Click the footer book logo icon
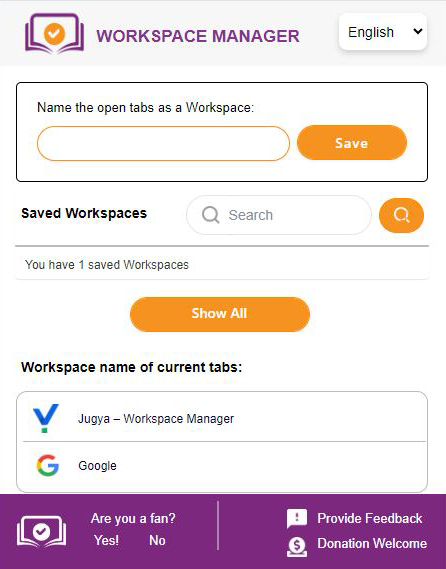 click(41, 532)
